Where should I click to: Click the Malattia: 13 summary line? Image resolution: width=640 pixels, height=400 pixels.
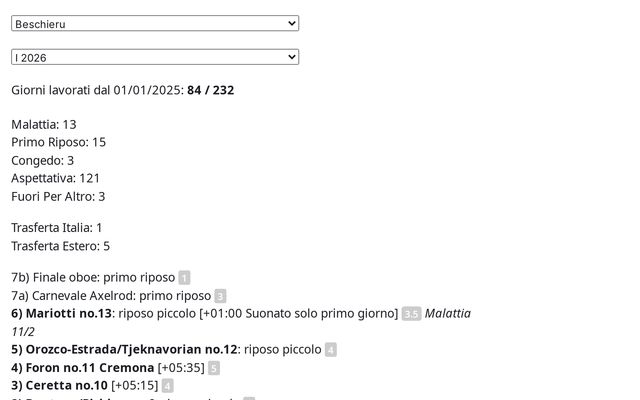click(44, 124)
